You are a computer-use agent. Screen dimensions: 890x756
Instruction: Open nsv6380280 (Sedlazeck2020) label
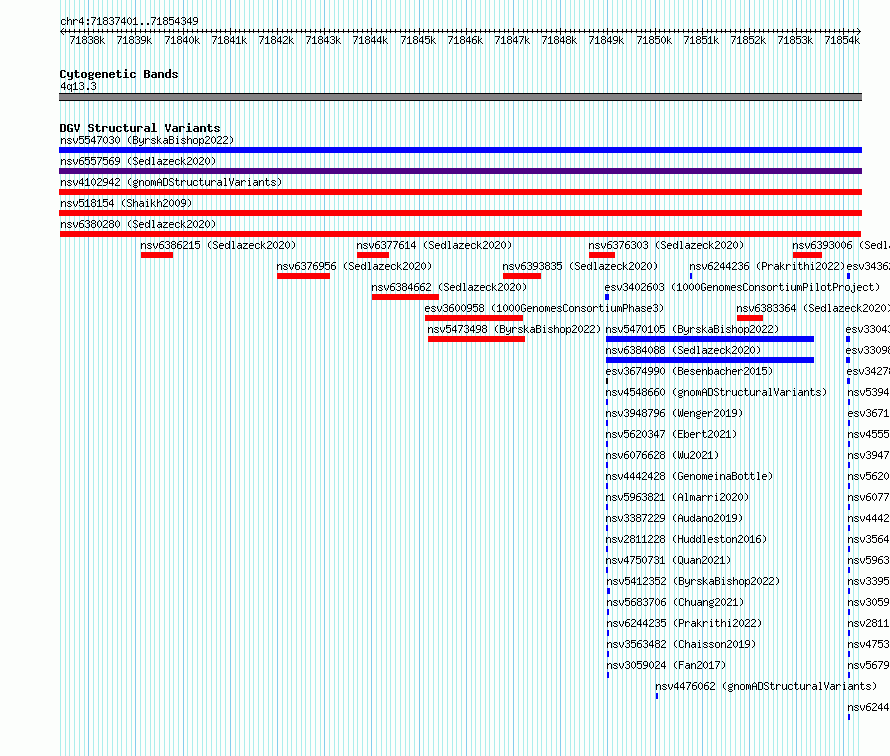(x=138, y=224)
